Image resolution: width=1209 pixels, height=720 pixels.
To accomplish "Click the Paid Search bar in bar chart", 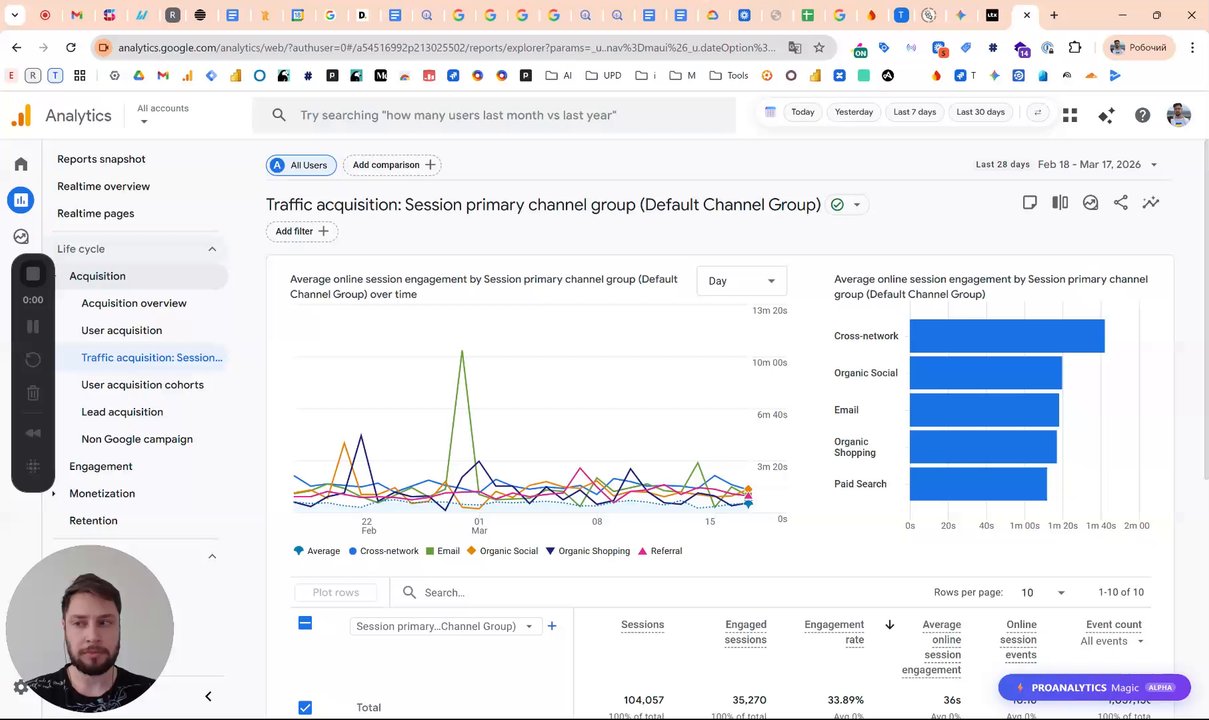I will 978,484.
